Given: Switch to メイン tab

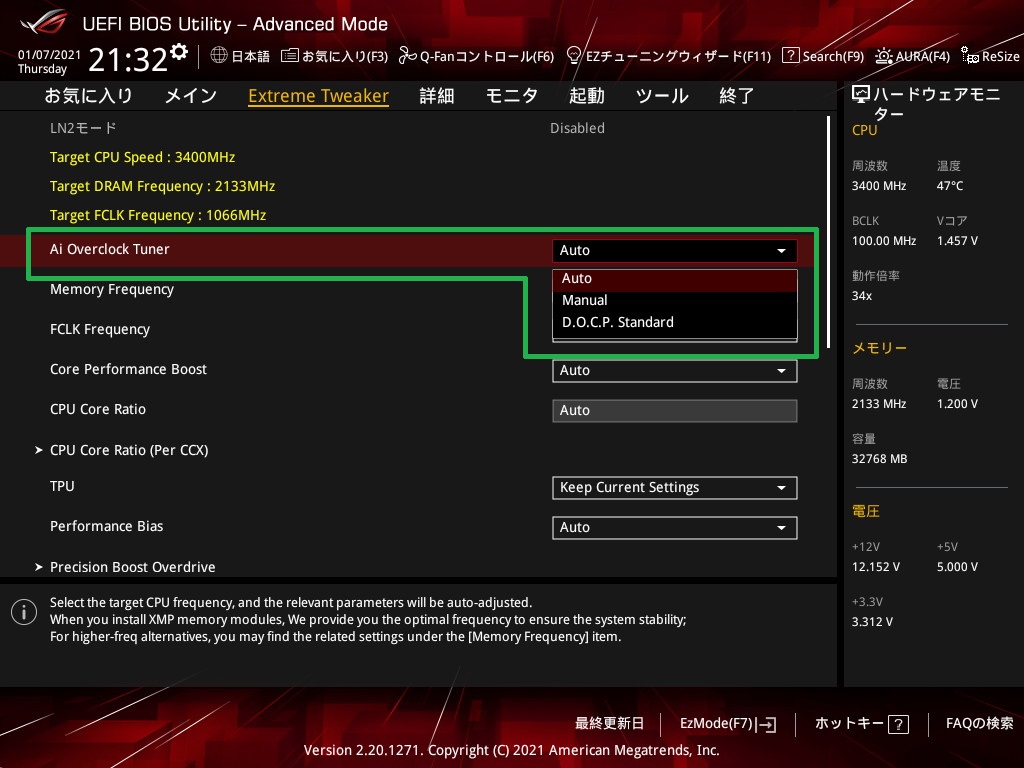Looking at the screenshot, I should coord(191,96).
